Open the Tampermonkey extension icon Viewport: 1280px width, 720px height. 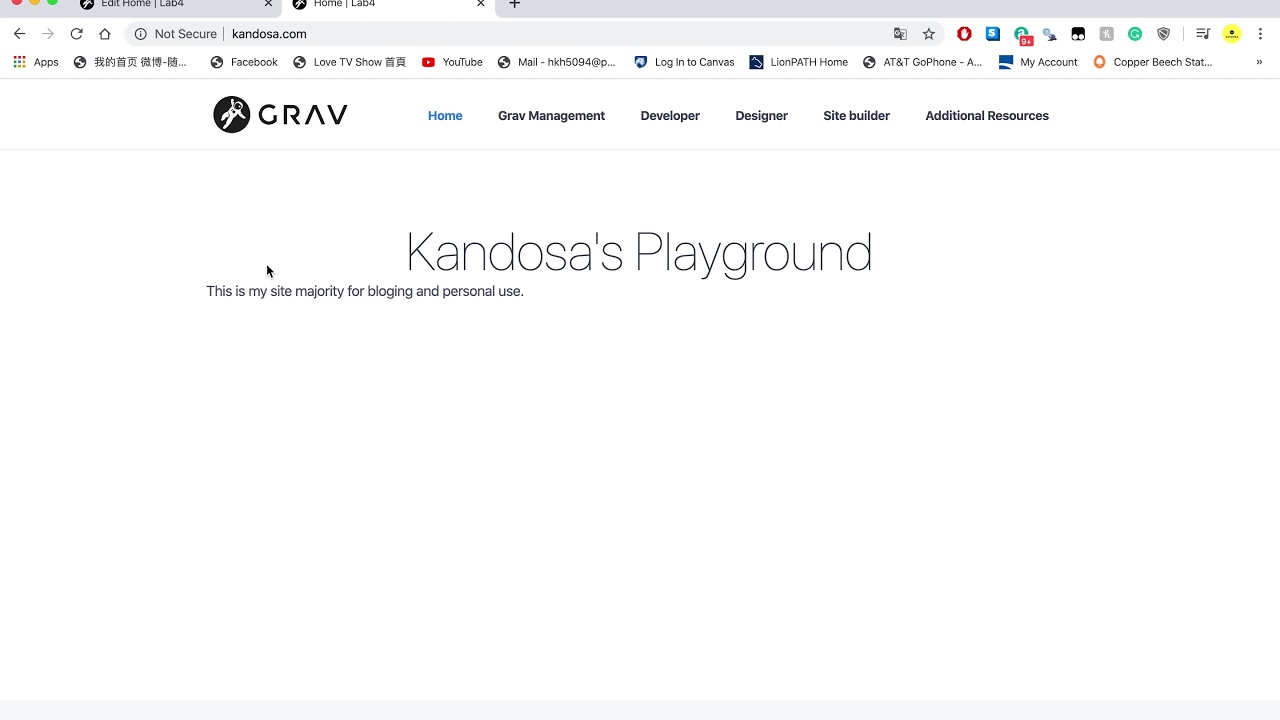point(1078,34)
